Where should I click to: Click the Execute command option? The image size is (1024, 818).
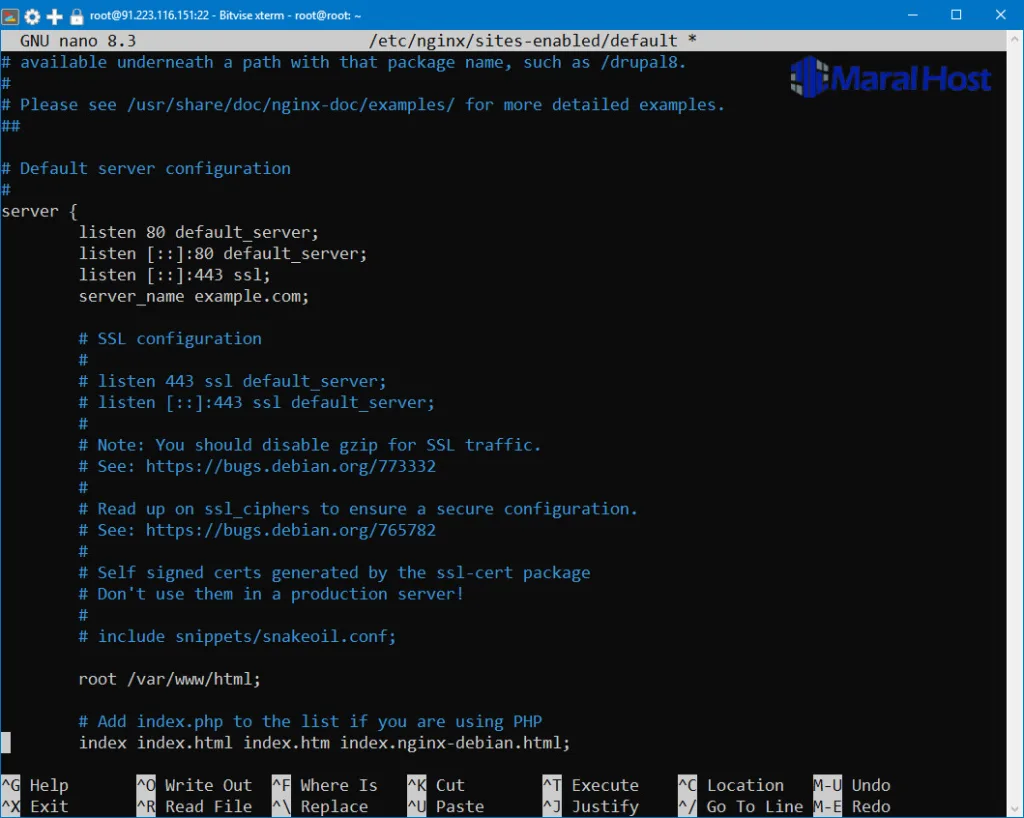pyautogui.click(x=606, y=785)
